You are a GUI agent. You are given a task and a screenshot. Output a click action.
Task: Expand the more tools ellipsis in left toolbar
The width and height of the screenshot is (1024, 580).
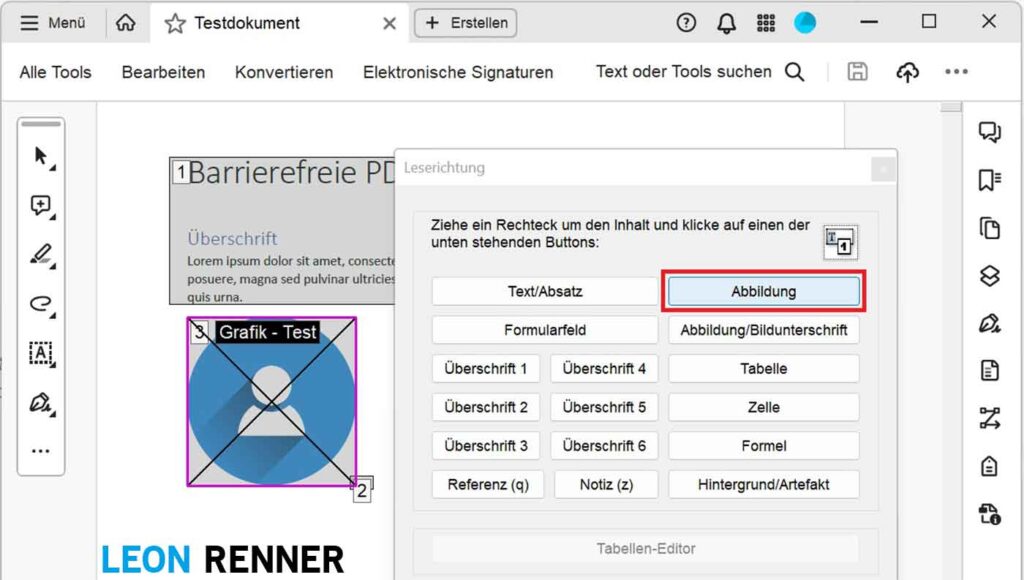click(x=41, y=451)
